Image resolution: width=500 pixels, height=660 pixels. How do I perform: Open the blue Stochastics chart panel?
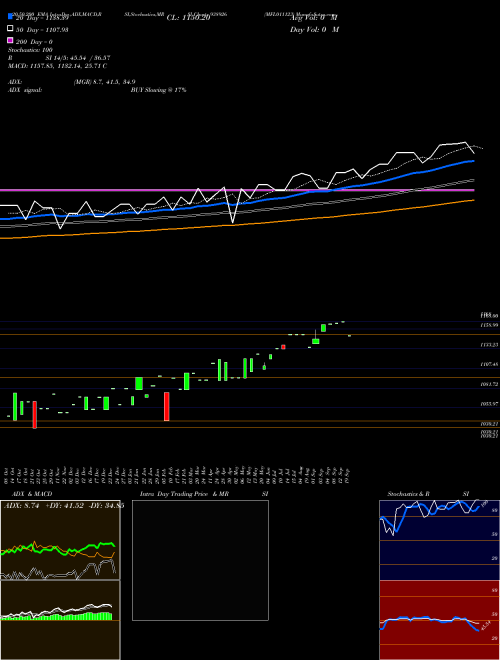[439, 540]
